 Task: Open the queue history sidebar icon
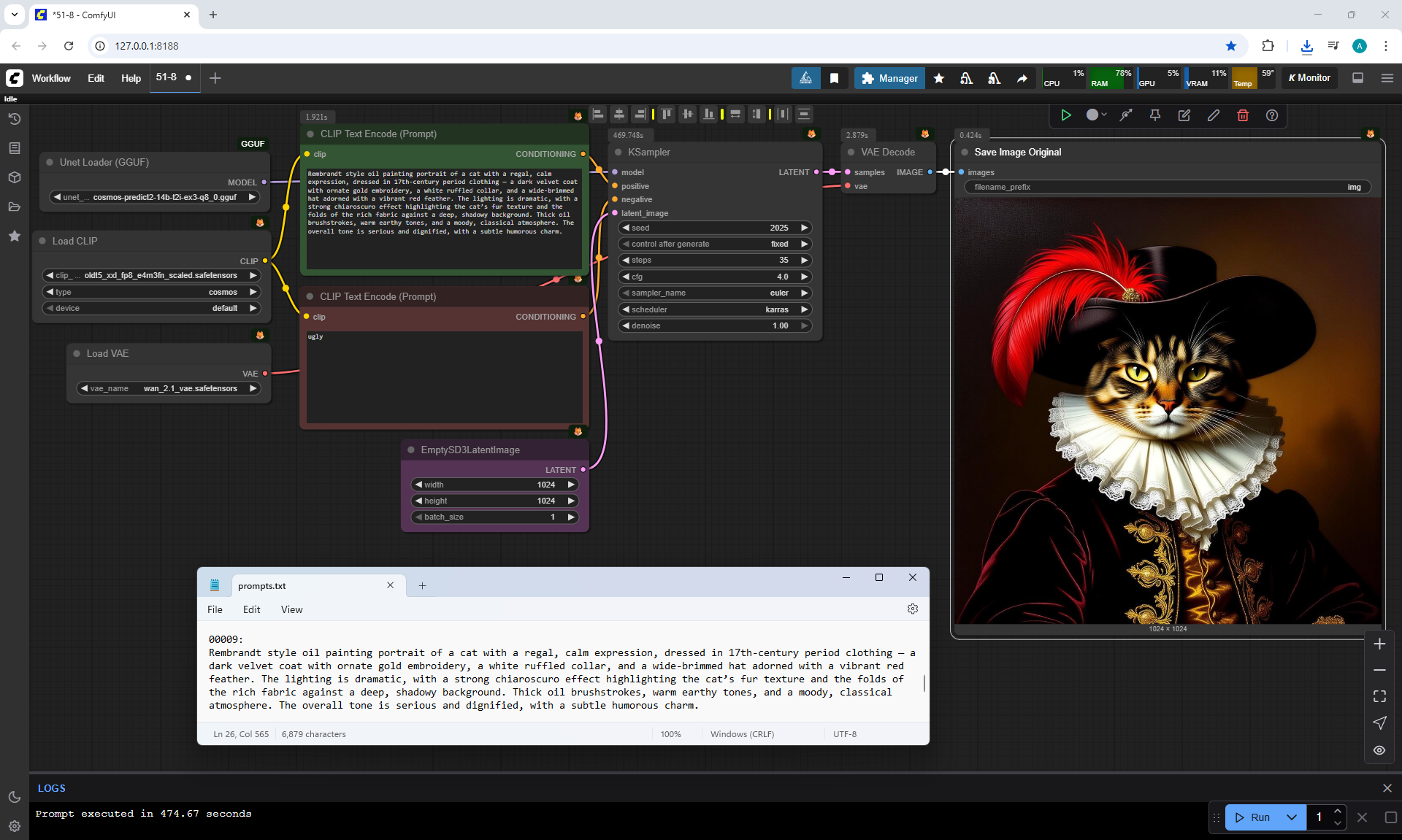(15, 119)
